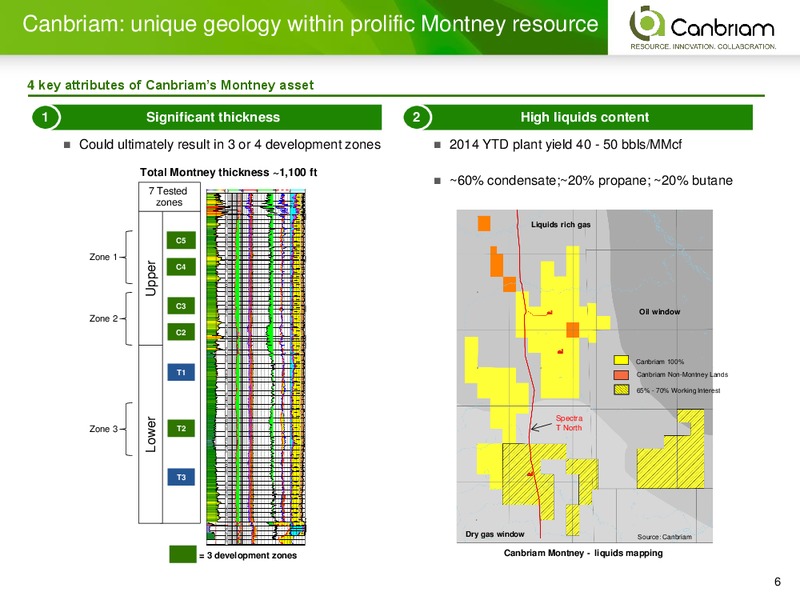Viewport: 800px width, 600px height.
Task: Click the large hatched block at map right
Action: [x=671, y=449]
